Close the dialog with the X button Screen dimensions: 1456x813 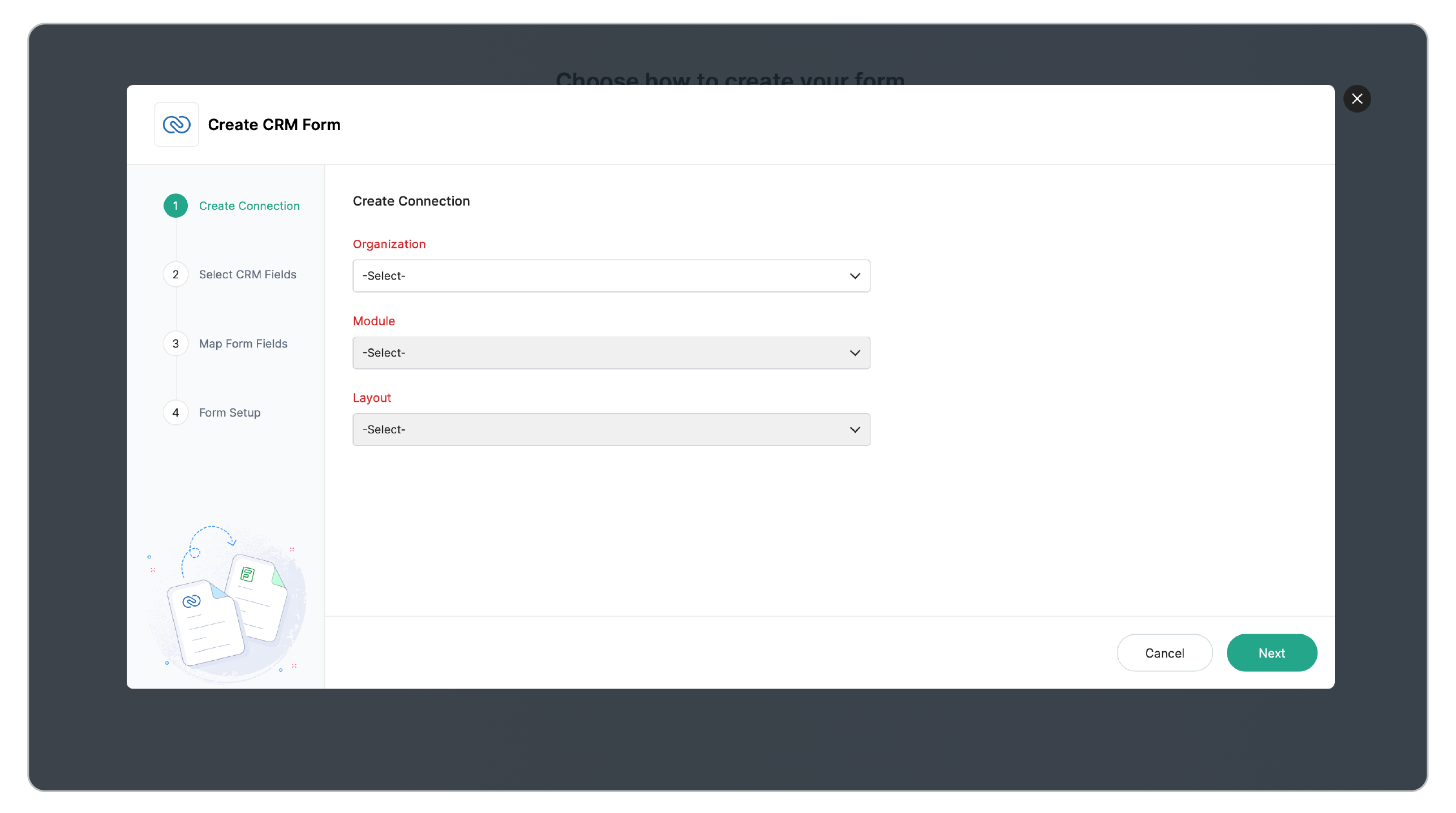1356,99
